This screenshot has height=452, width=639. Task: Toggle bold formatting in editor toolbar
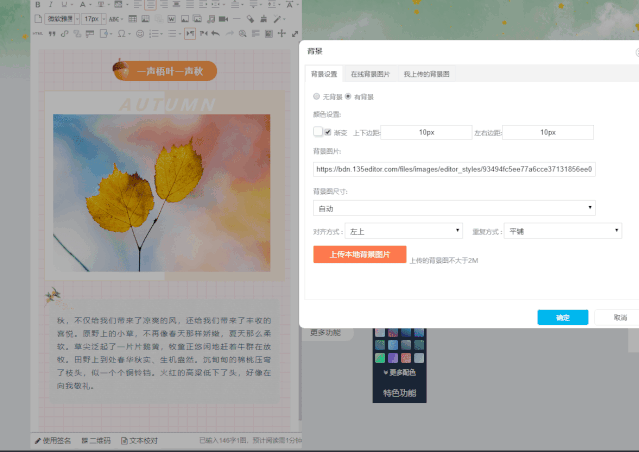[37, 5]
